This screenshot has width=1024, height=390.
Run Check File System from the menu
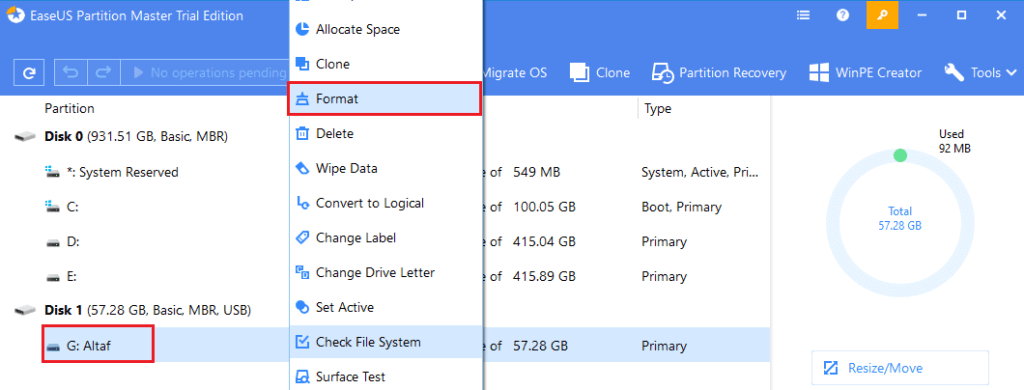(385, 342)
